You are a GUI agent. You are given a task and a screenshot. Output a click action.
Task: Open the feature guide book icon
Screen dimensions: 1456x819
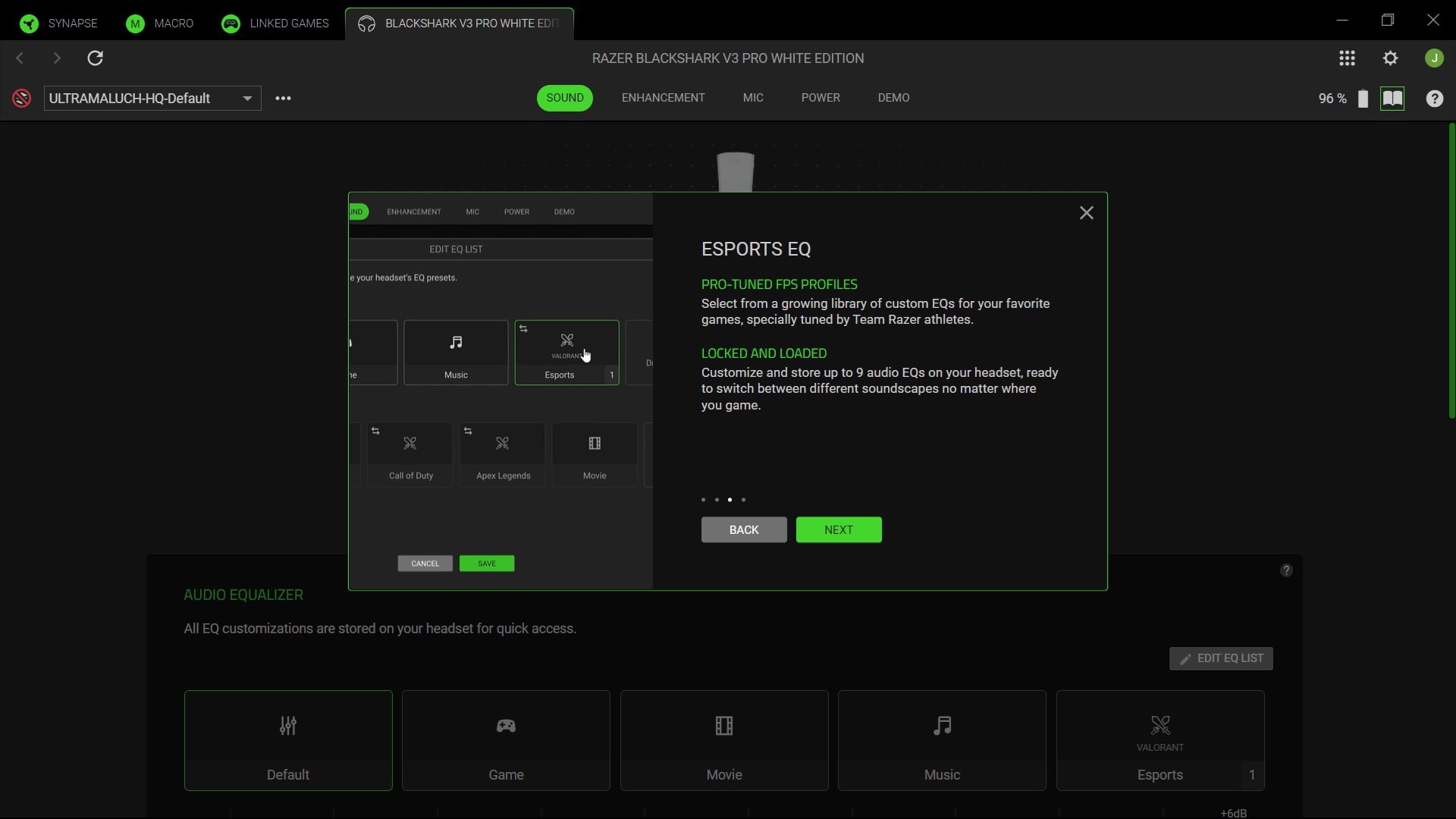(x=1392, y=99)
